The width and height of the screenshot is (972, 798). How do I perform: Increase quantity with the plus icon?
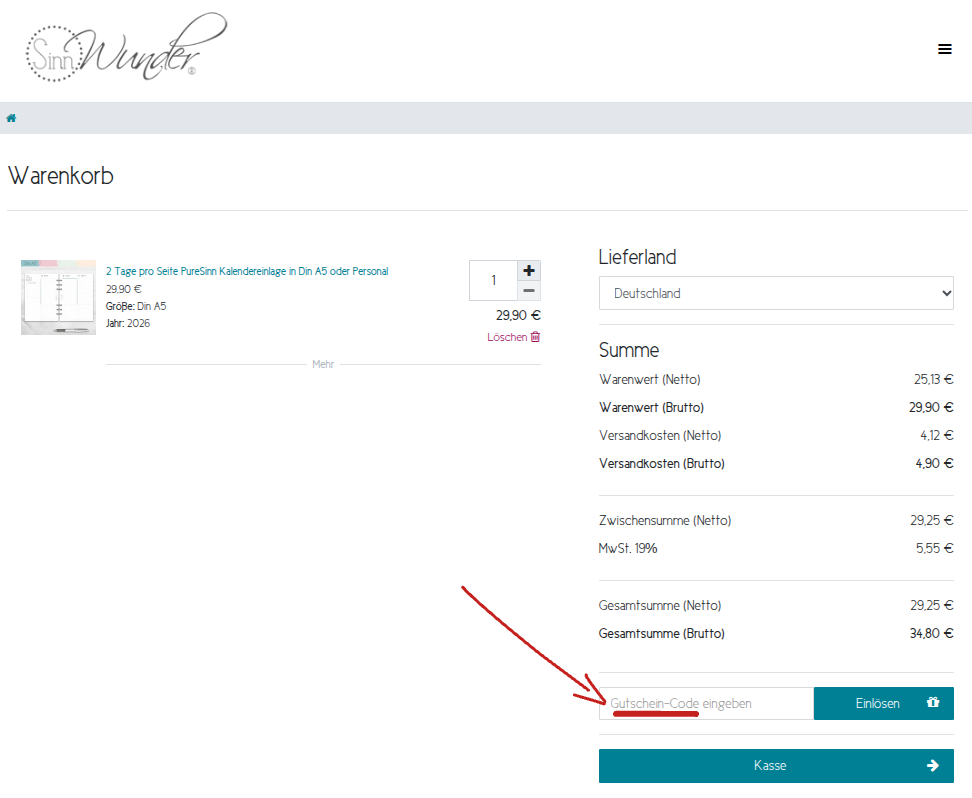(x=529, y=271)
